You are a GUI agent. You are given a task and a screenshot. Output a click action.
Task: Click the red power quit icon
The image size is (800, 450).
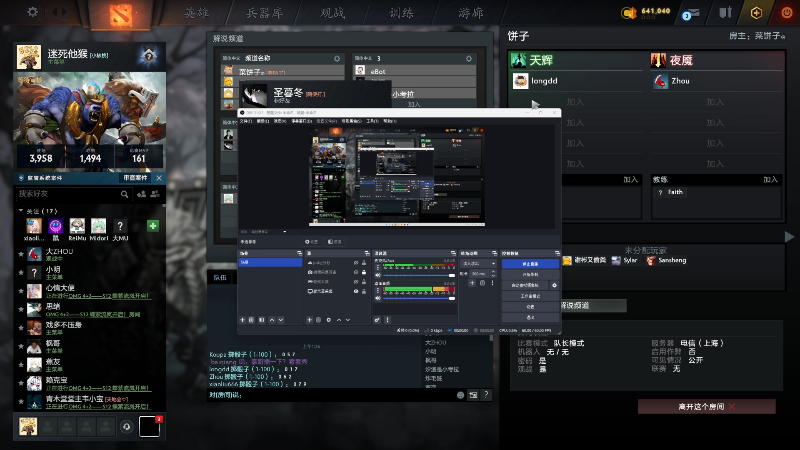pos(787,13)
